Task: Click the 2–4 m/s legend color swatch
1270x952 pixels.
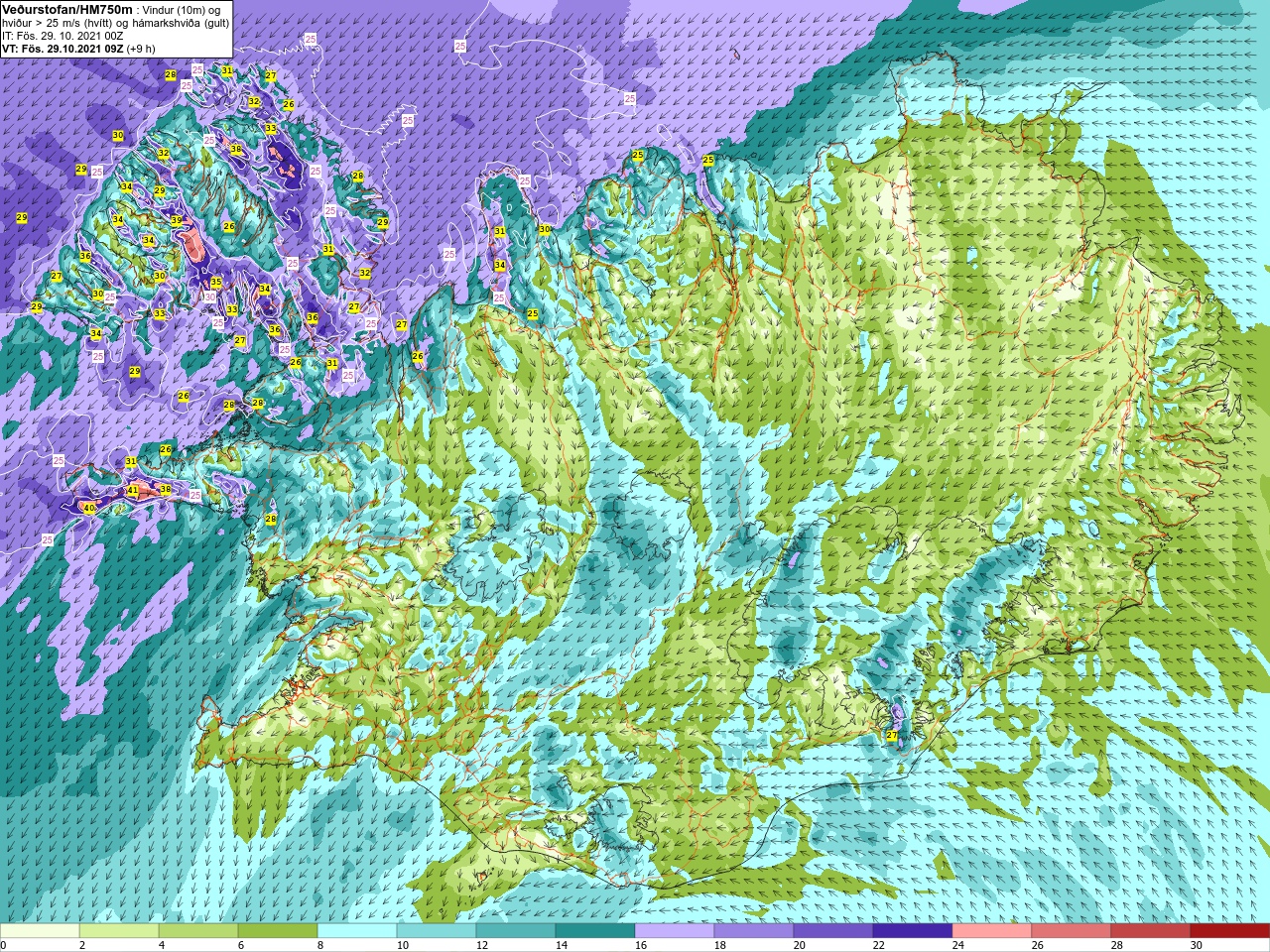Action: (x=119, y=931)
